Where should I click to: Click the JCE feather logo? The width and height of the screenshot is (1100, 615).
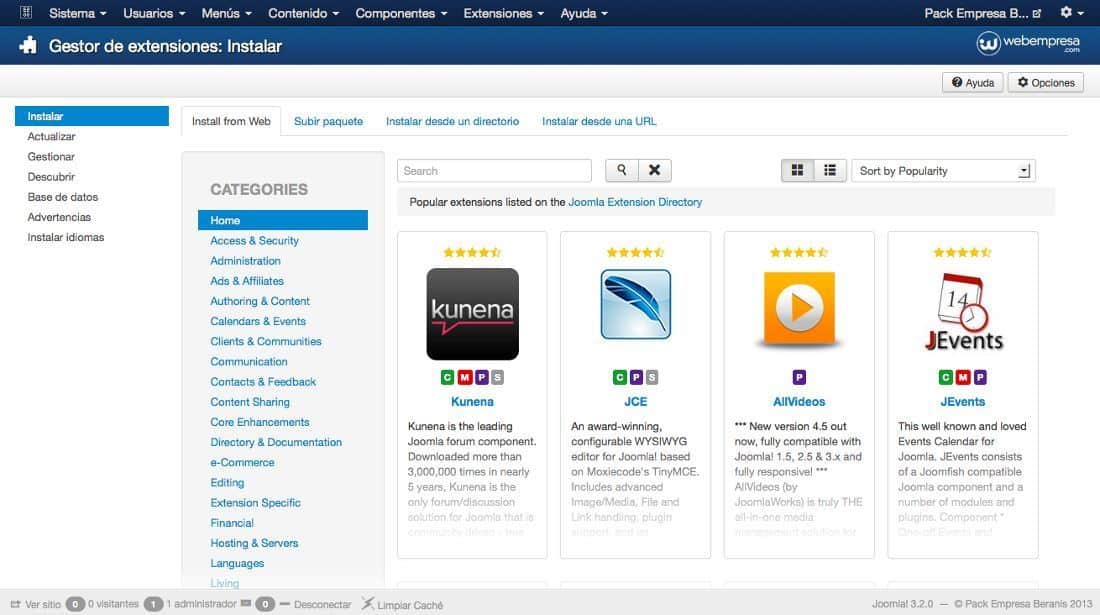point(636,304)
